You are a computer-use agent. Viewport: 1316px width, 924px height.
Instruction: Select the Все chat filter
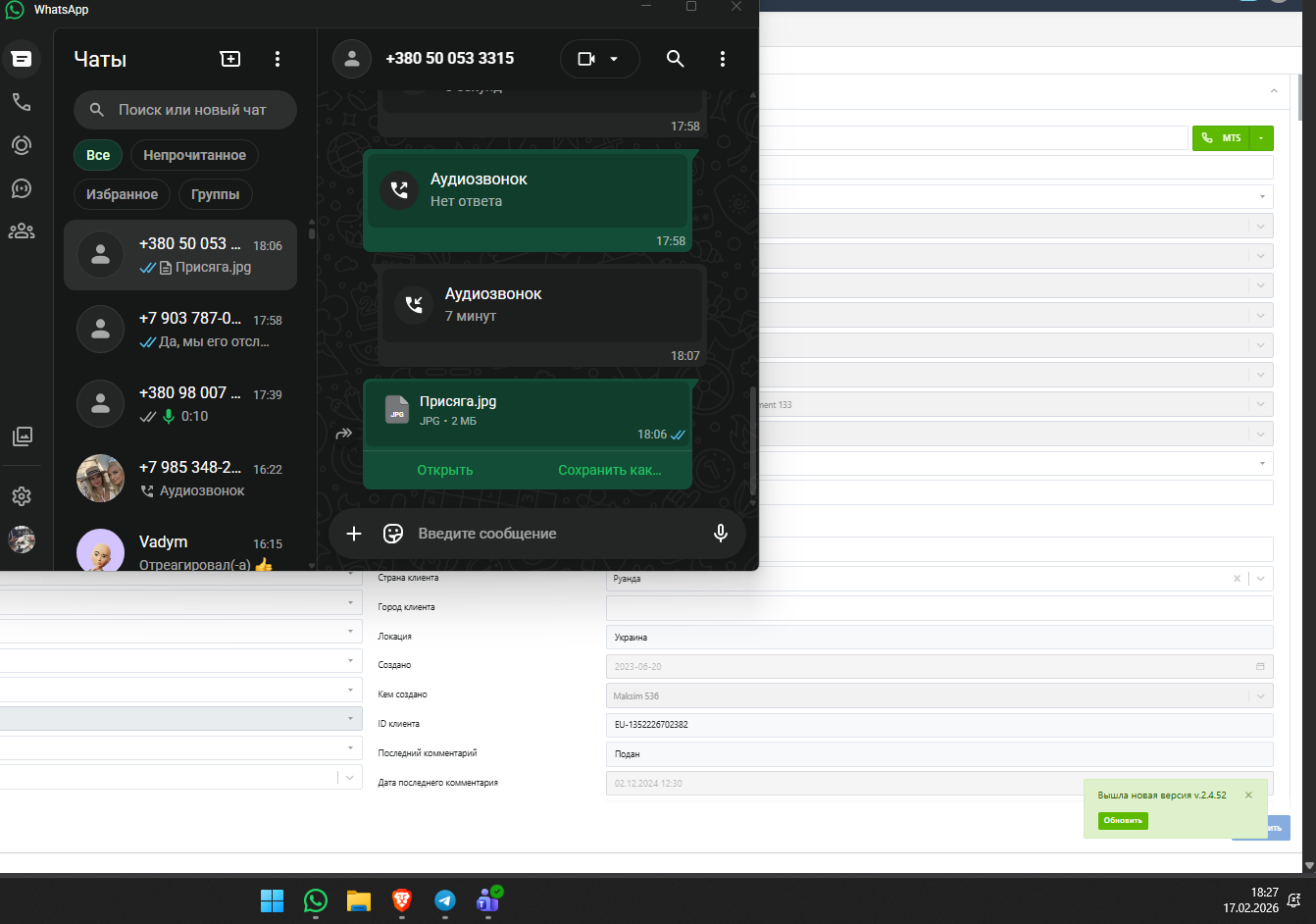tap(98, 155)
